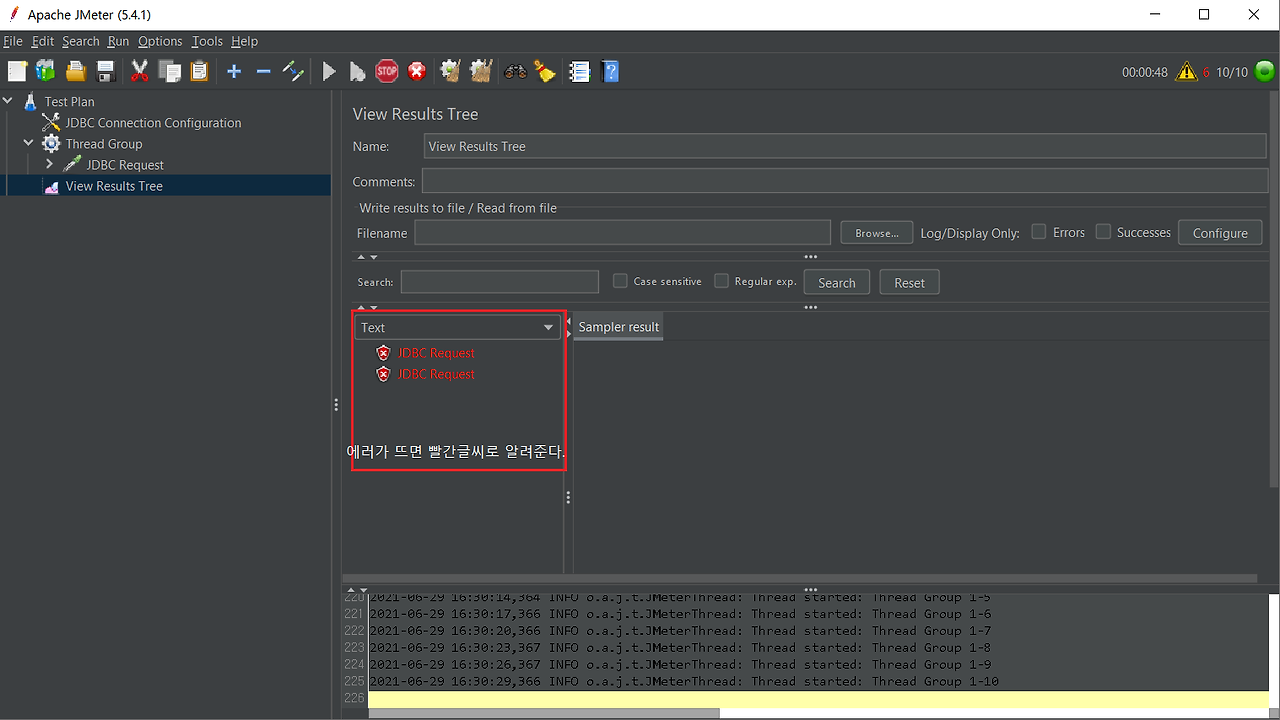Click the Clear All double-broom icon

click(x=481, y=71)
